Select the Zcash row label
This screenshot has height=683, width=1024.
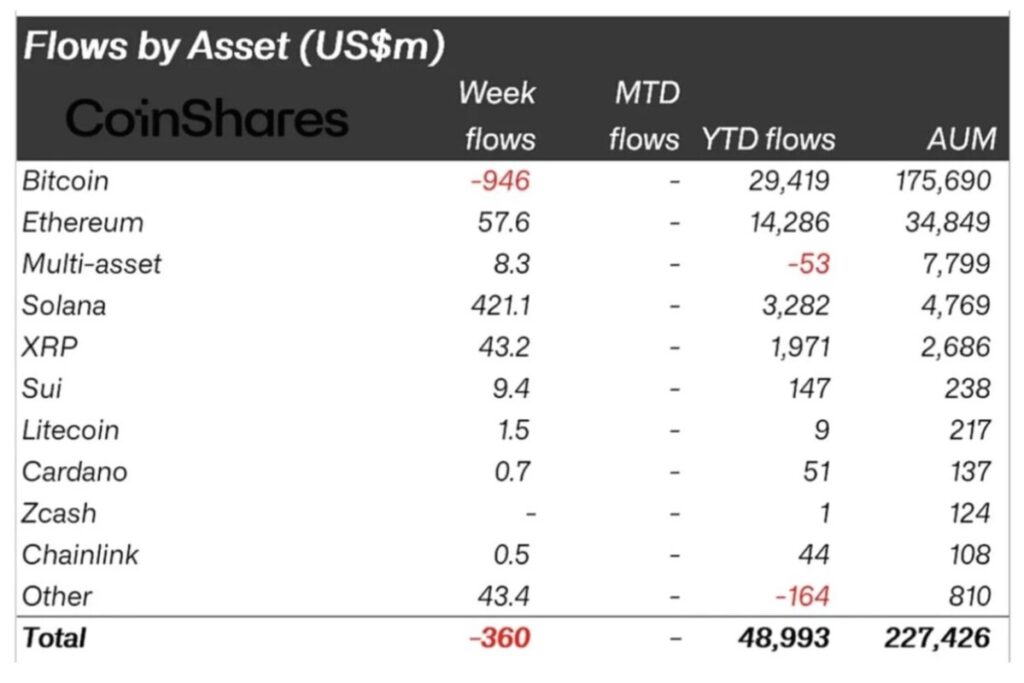(60, 513)
